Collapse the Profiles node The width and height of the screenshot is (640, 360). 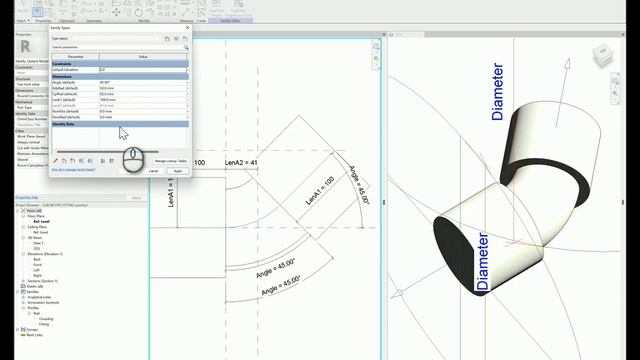(24, 308)
